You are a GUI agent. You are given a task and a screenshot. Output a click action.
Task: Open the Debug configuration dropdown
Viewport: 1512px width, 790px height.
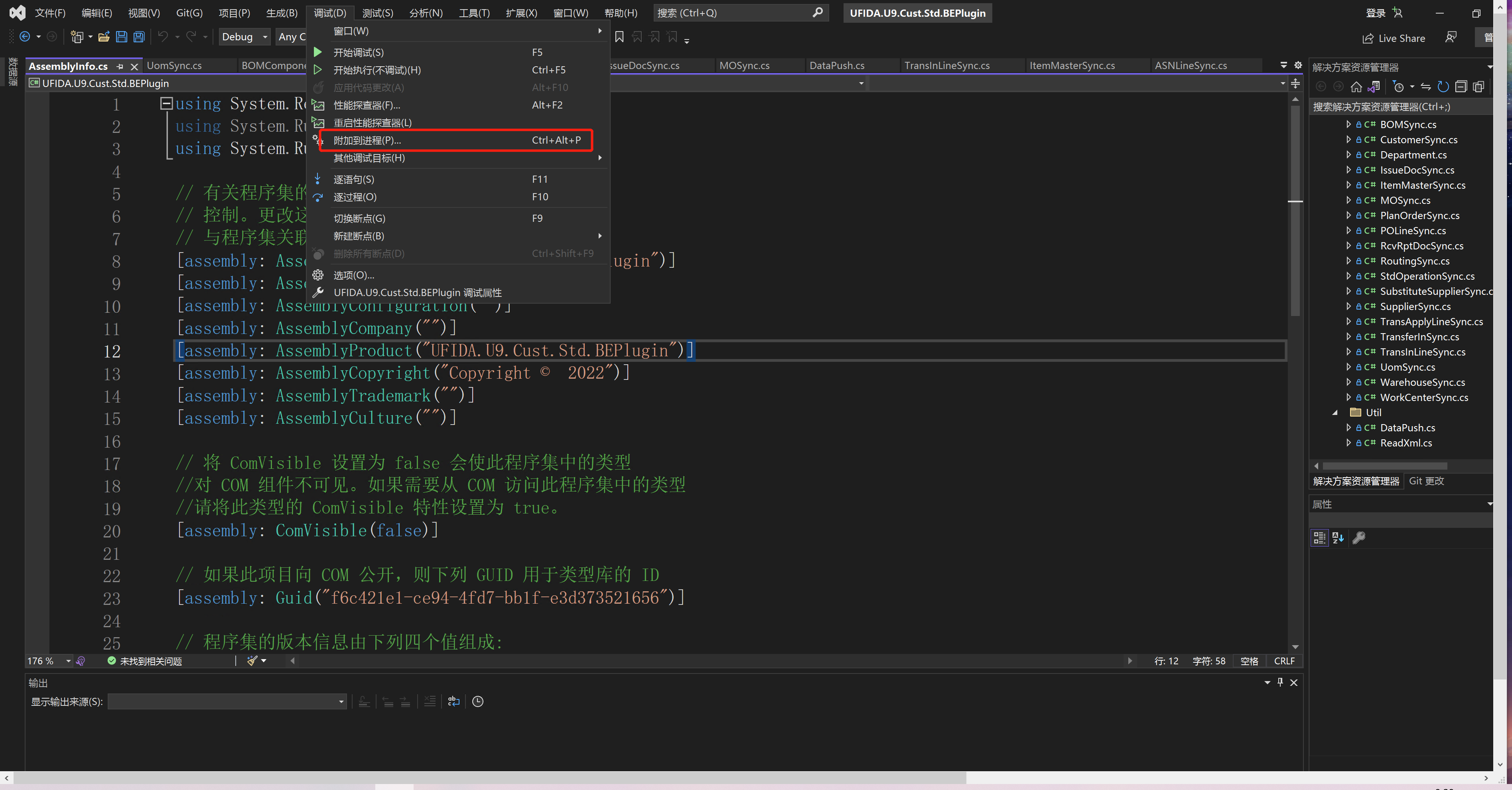point(245,37)
